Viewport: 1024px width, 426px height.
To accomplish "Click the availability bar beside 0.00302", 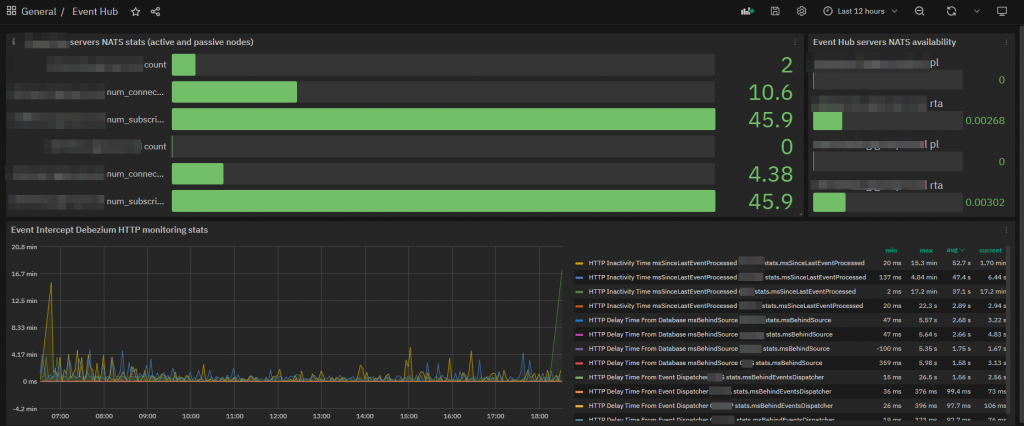I will [x=829, y=203].
